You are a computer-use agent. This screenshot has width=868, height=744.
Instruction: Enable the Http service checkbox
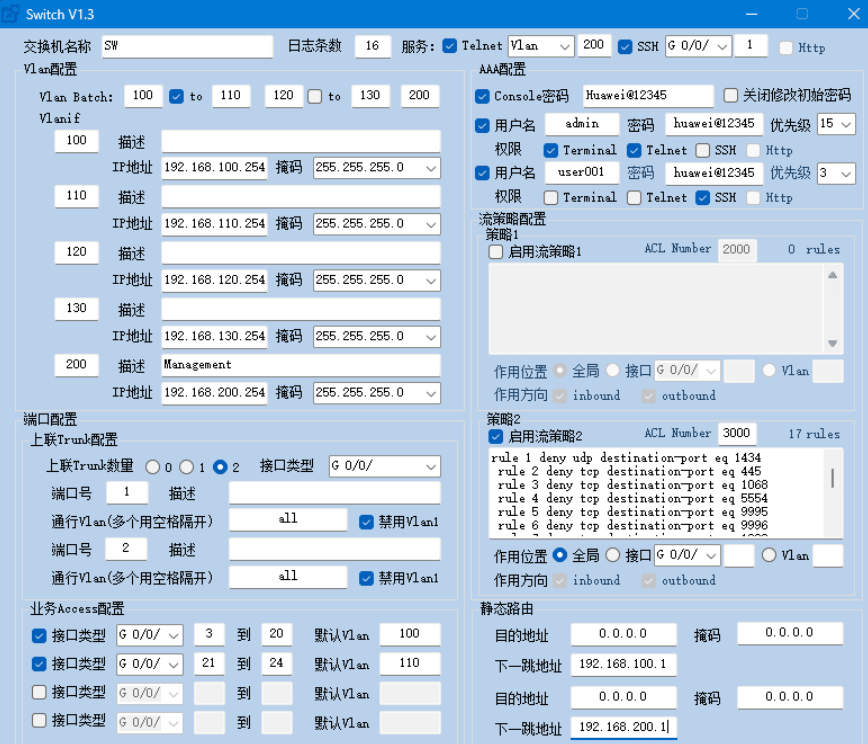(x=786, y=47)
